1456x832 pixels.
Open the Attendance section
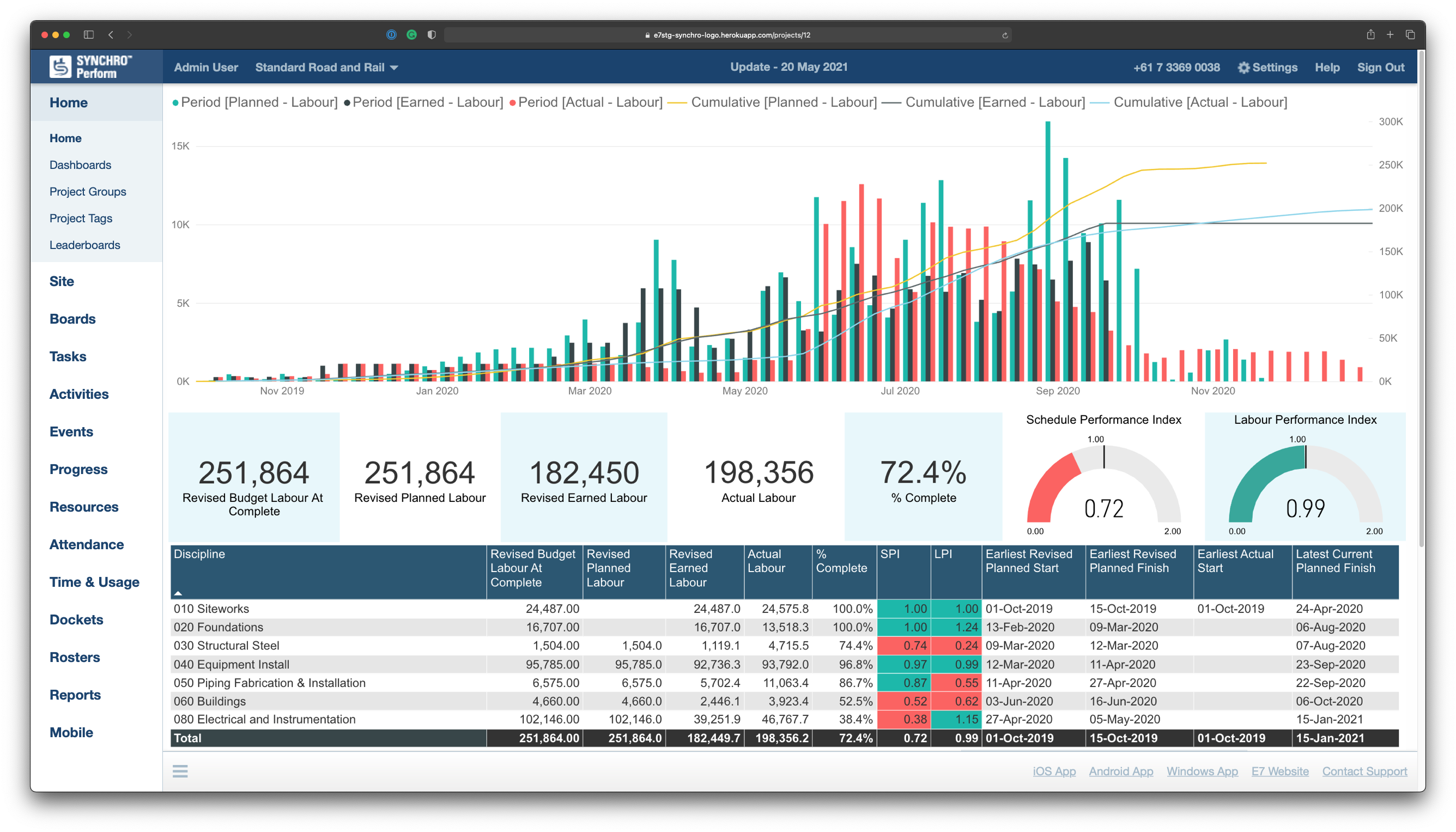click(x=86, y=545)
